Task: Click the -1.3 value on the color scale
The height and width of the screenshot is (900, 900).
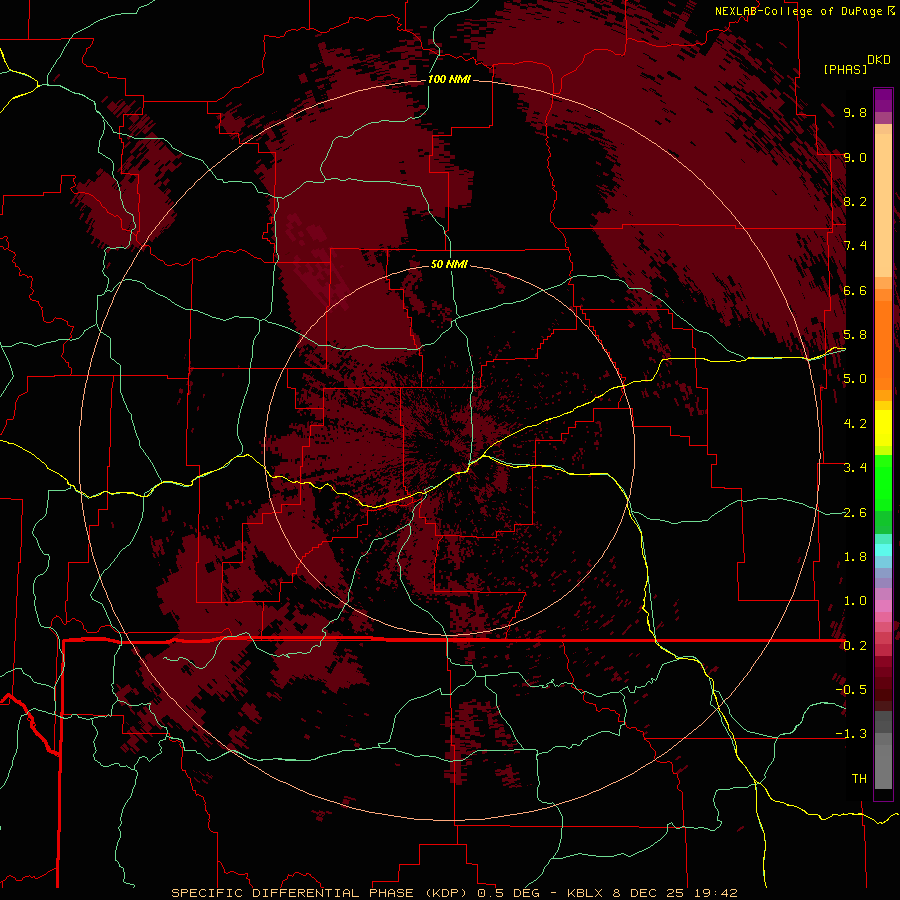Action: [851, 734]
